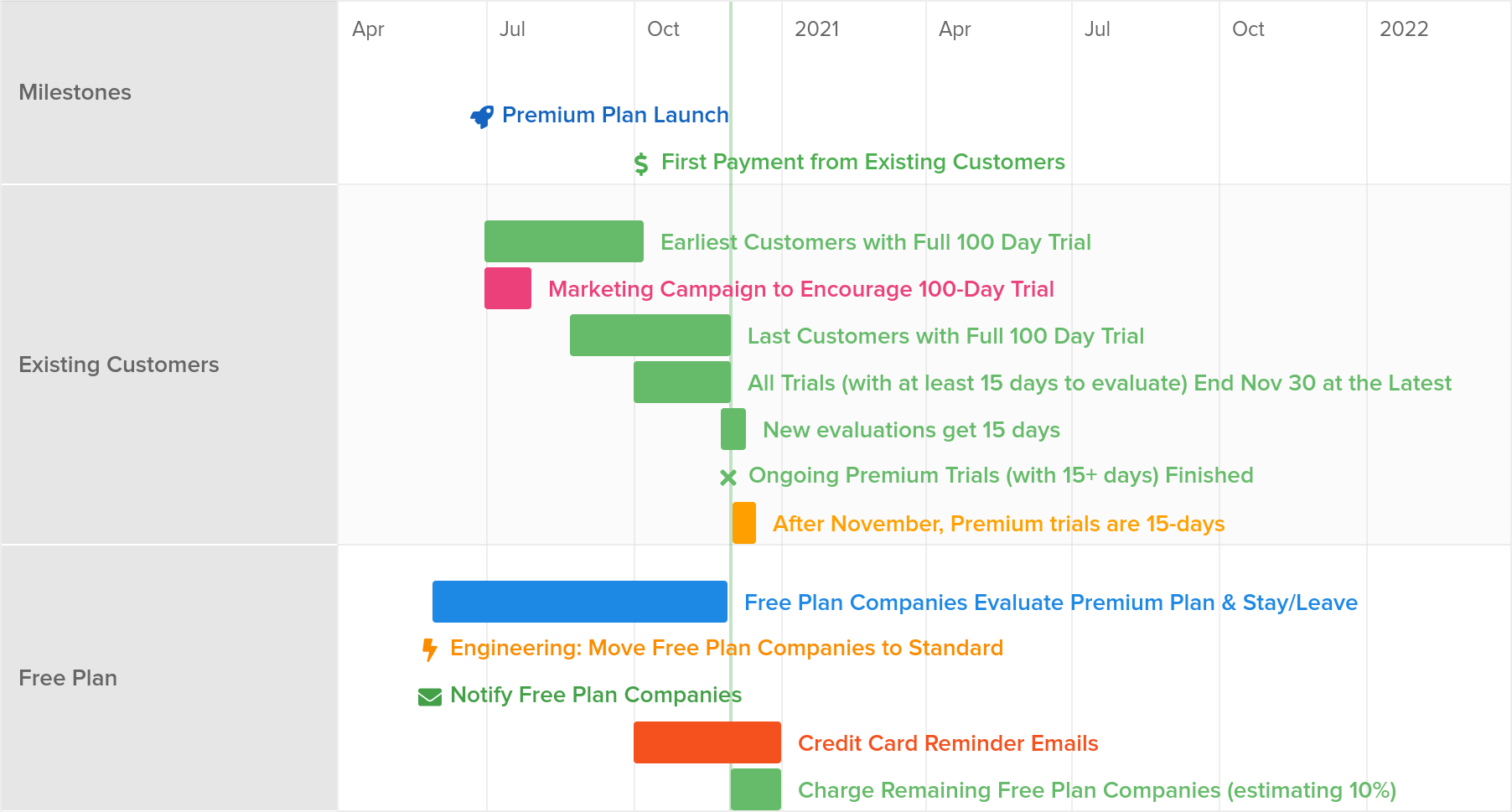Viewport: 1512px width, 812px height.
Task: Select the blue Free Plan Companies Evaluate bar
Action: point(580,602)
